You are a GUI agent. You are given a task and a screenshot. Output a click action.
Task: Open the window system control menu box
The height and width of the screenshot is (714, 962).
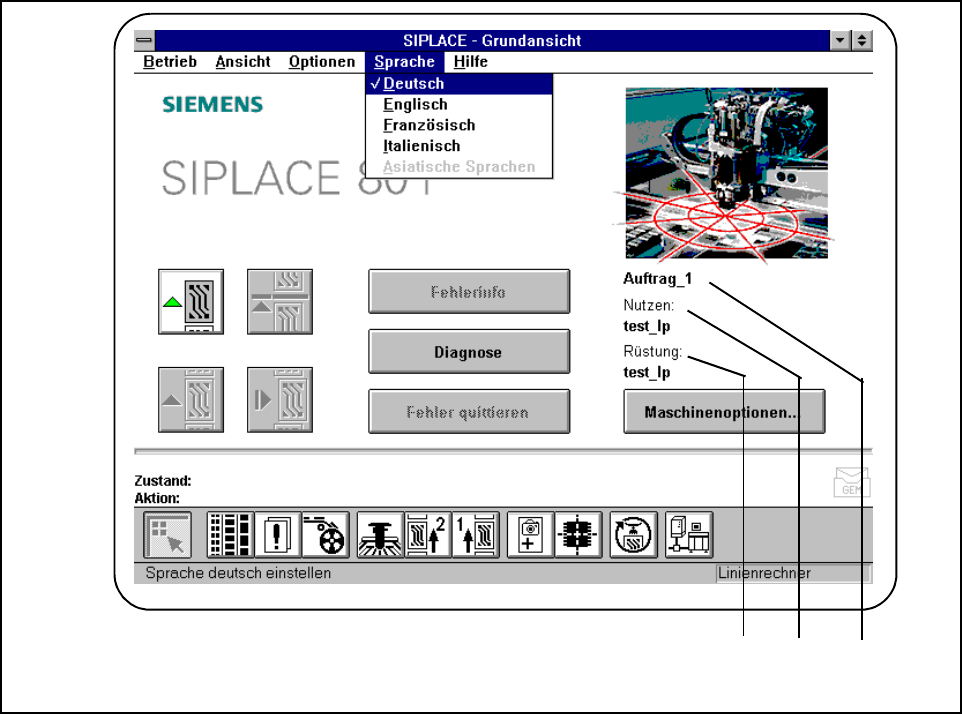[144, 40]
